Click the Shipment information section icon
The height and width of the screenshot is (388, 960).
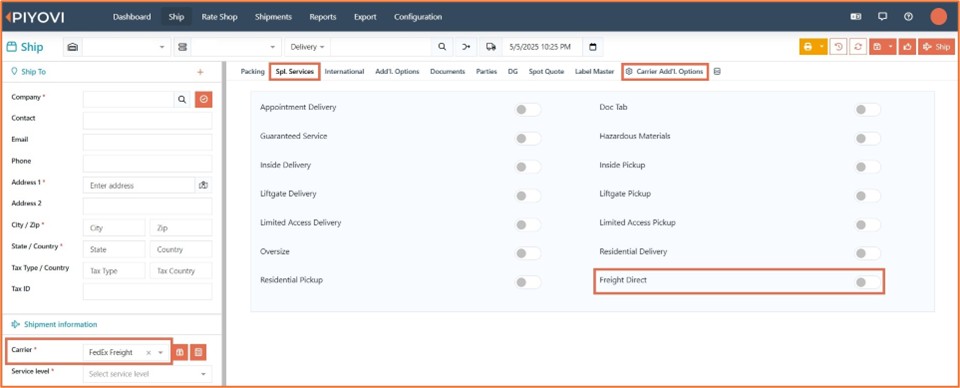(15, 324)
